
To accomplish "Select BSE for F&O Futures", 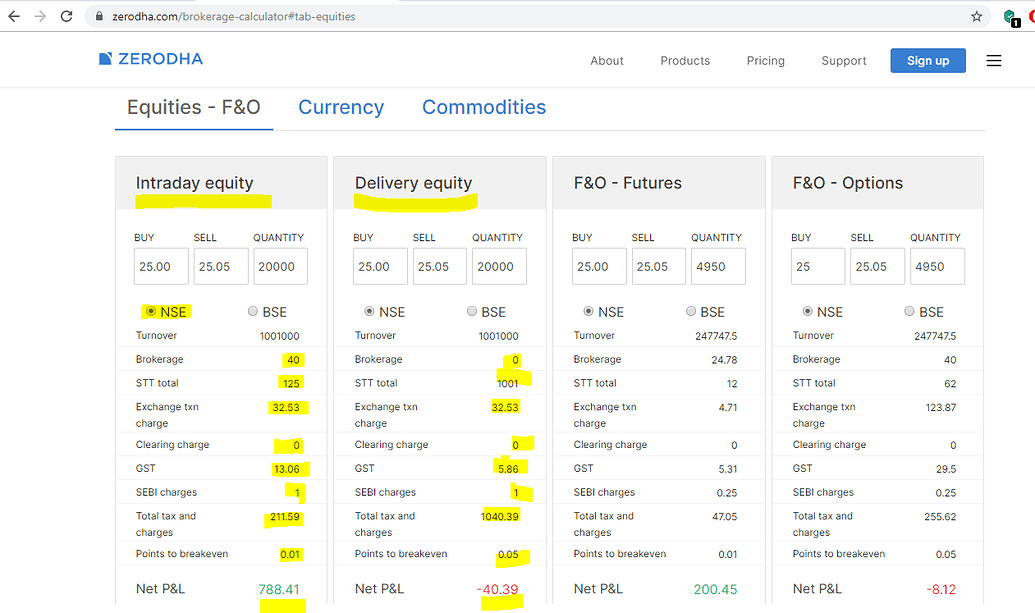I will pyautogui.click(x=690, y=311).
